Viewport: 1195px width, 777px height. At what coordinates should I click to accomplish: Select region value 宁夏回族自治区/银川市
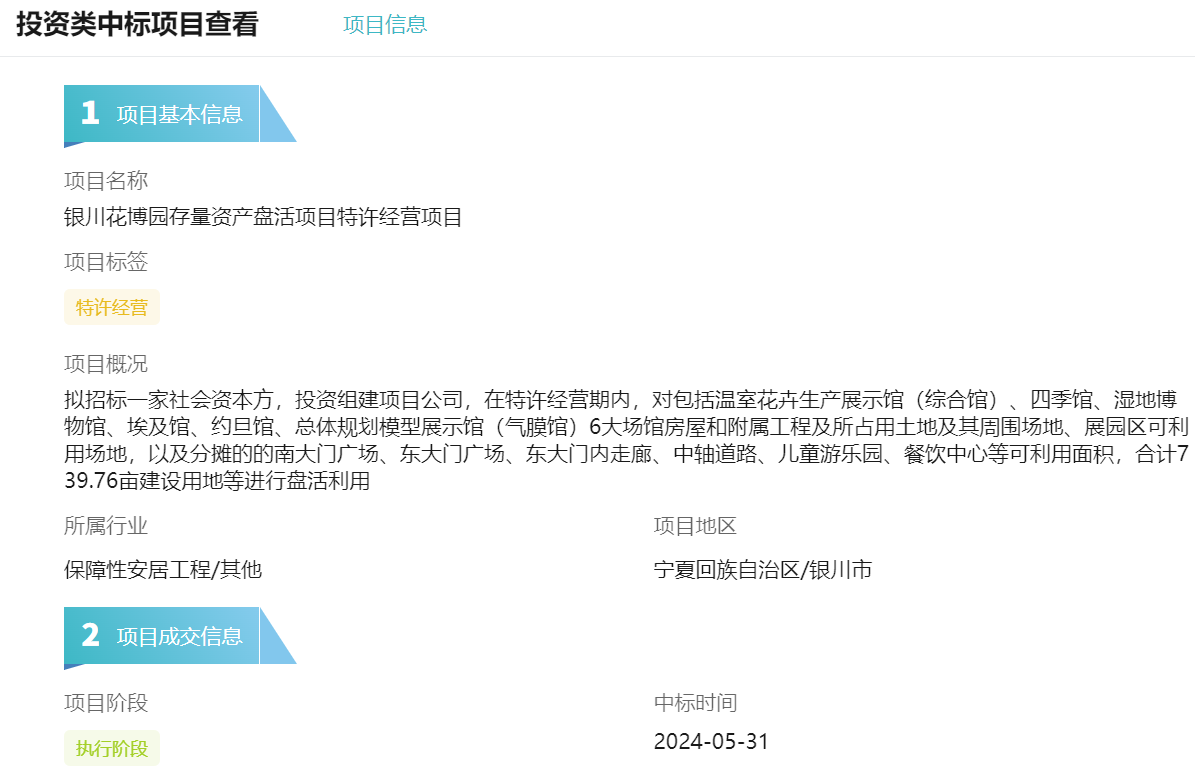[763, 570]
